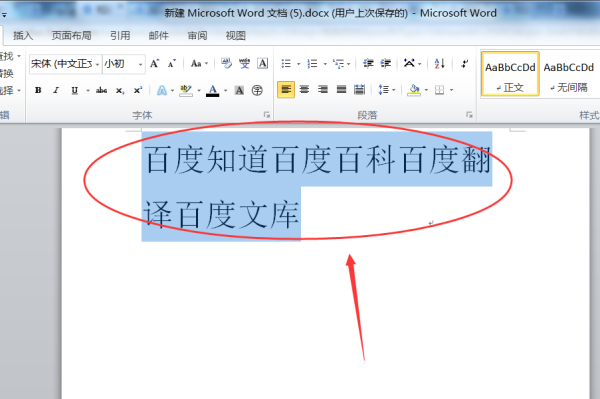The height and width of the screenshot is (399, 600).
Task: Open the underline style dropdown arrow
Action: pyautogui.click(x=88, y=91)
